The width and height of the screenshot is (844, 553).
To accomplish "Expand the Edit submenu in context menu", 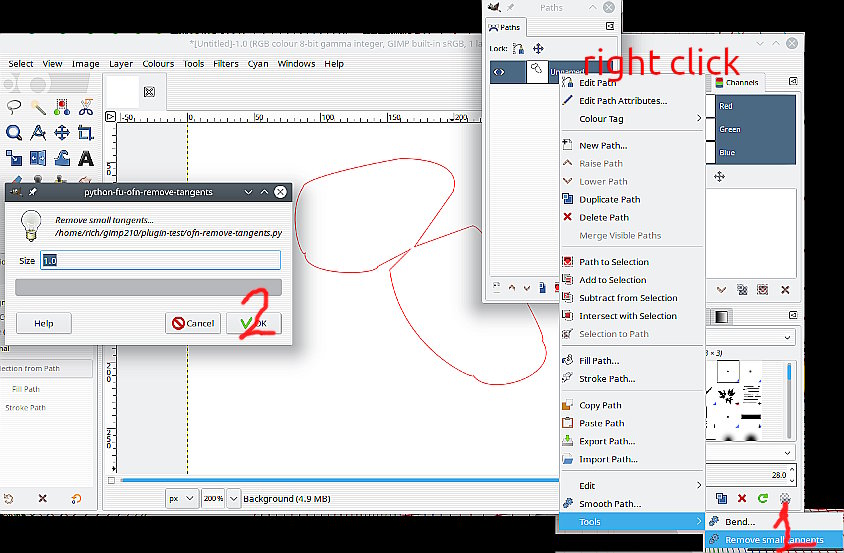I will coord(632,485).
